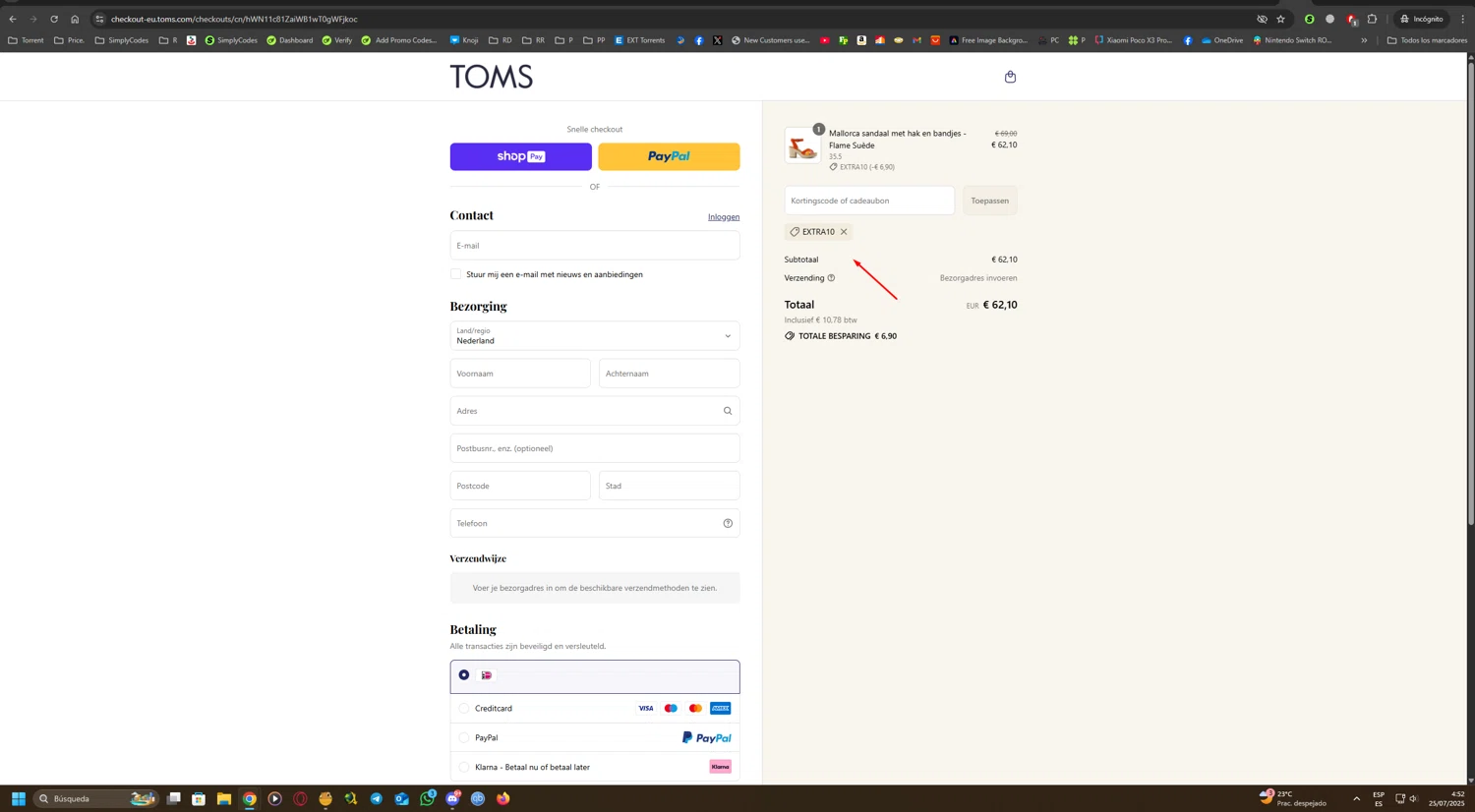Open Opera browser from taskbar
The height and width of the screenshot is (812, 1475).
(300, 798)
